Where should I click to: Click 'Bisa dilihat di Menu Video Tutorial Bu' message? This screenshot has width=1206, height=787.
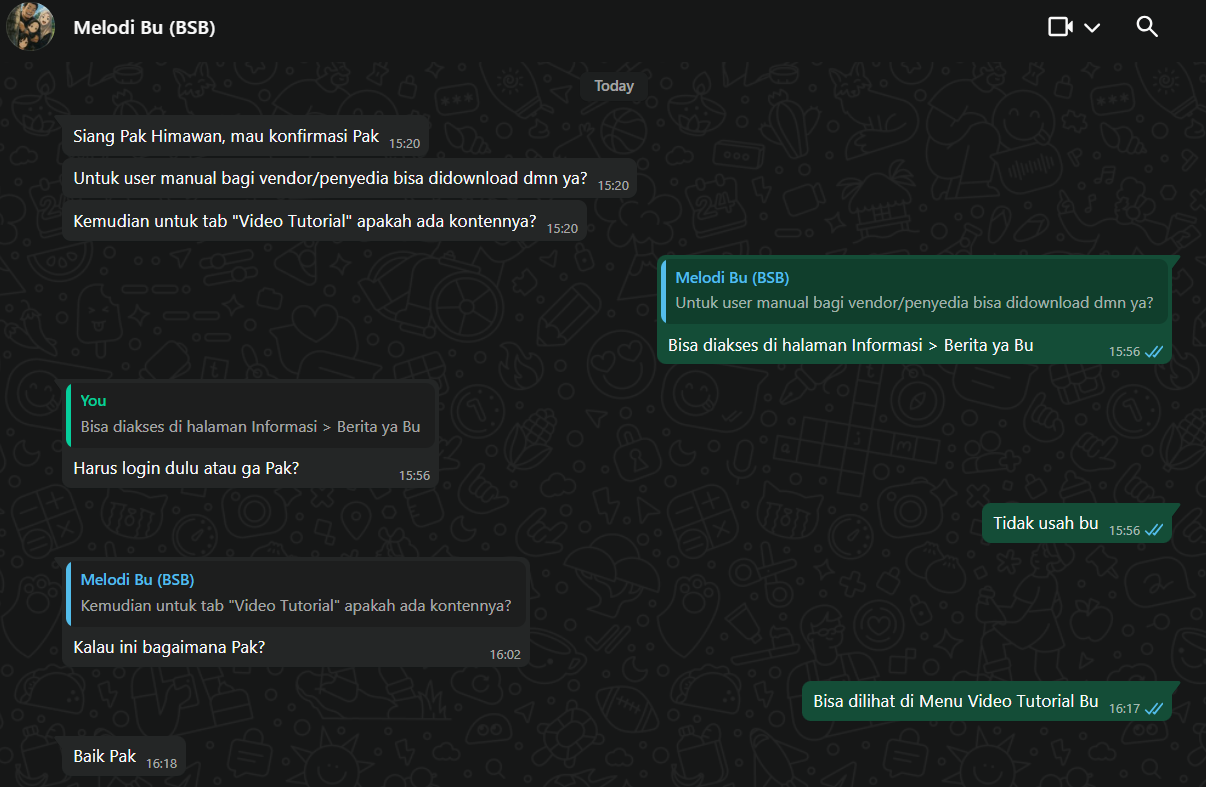pyautogui.click(x=955, y=701)
